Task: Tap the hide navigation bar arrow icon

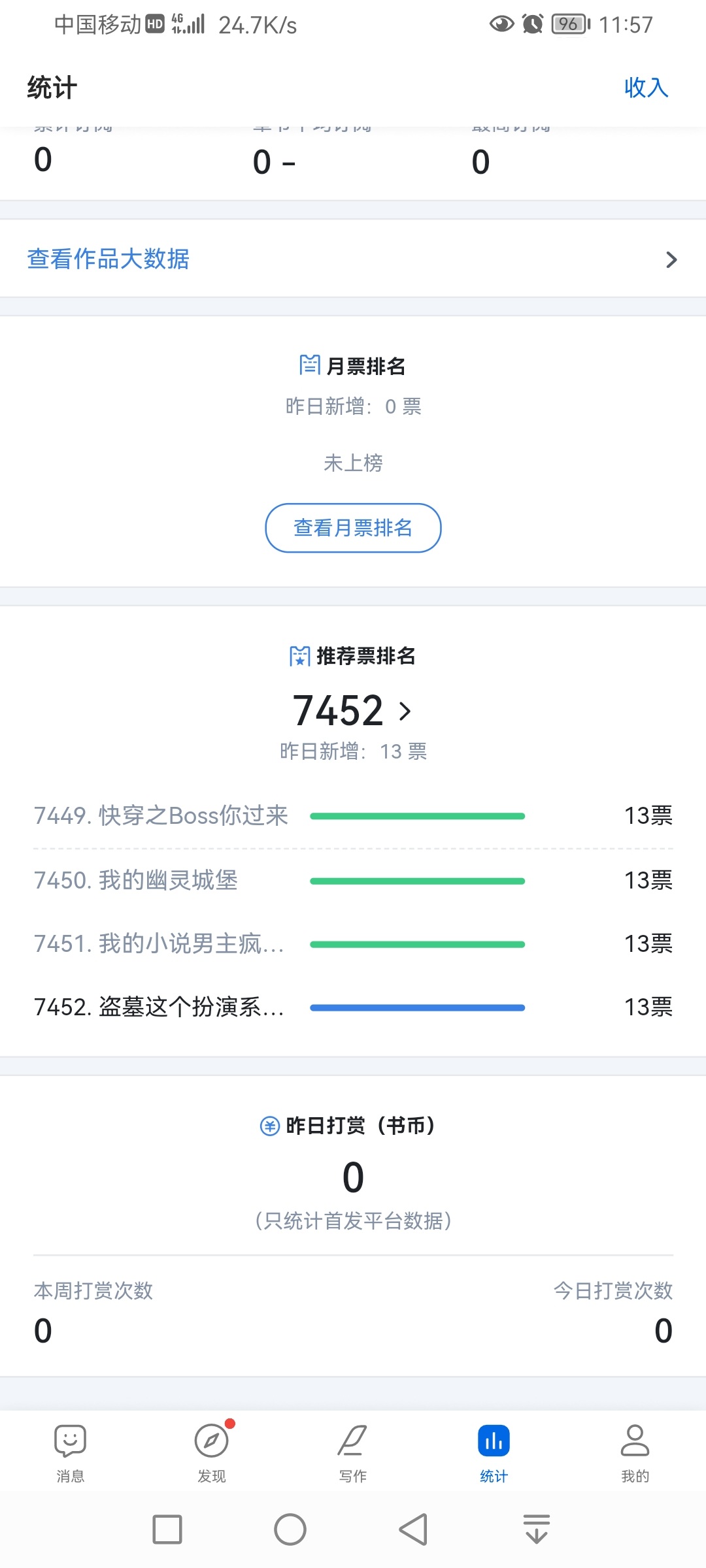Action: [537, 1529]
